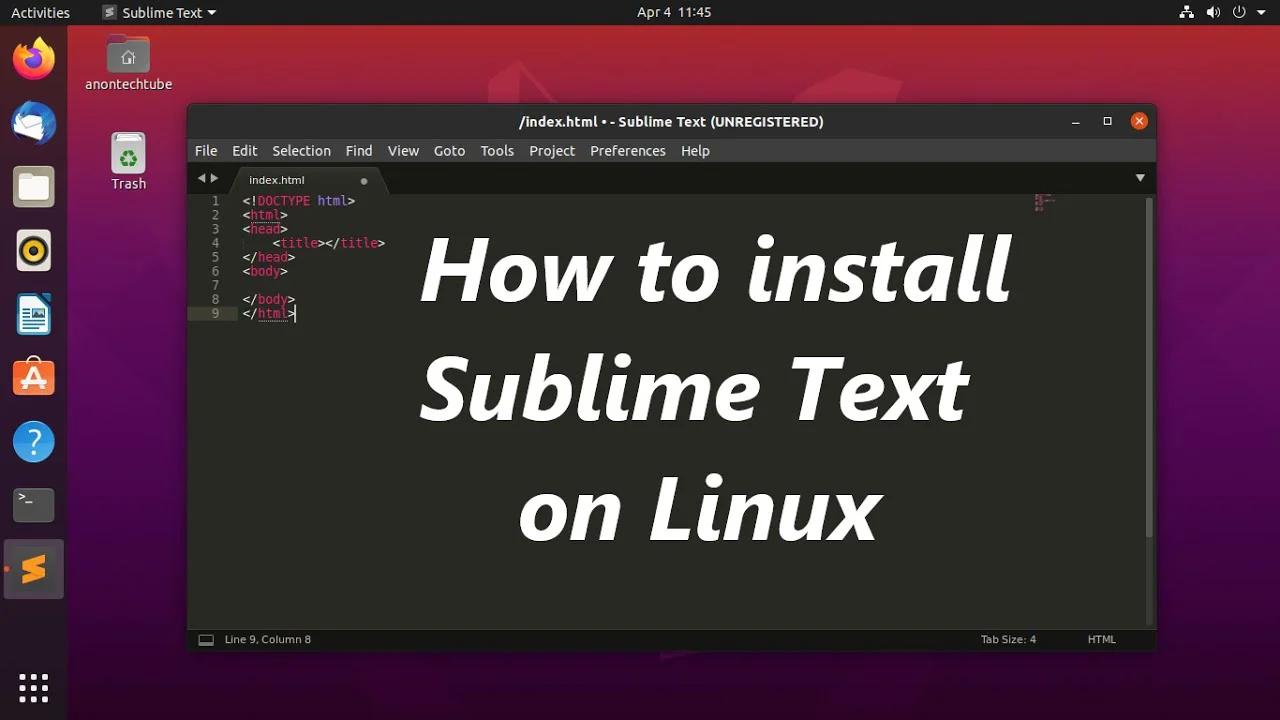This screenshot has width=1280, height=720.
Task: Open the Preferences menu
Action: point(627,150)
